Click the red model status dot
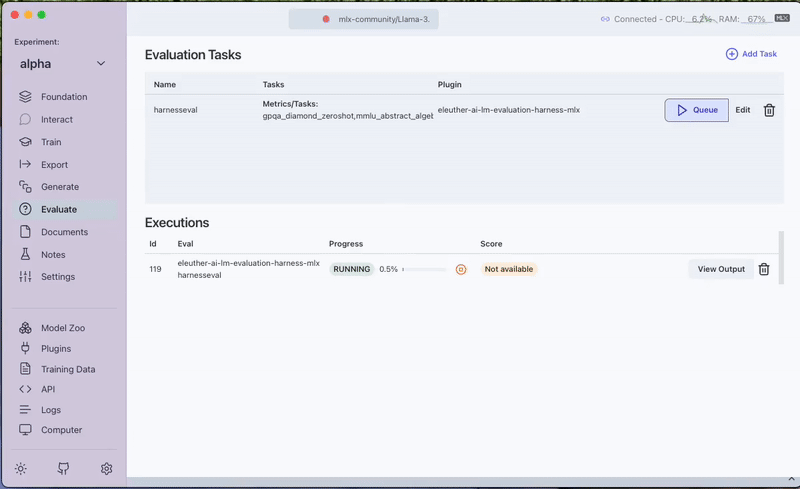This screenshot has width=800, height=489. [326, 19]
